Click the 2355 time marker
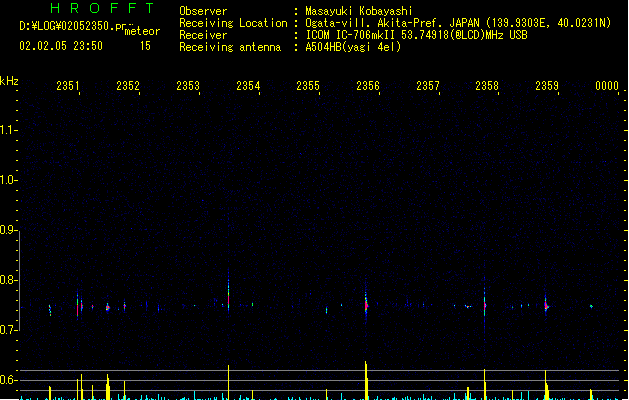The width and height of the screenshot is (629, 400). tap(308, 86)
